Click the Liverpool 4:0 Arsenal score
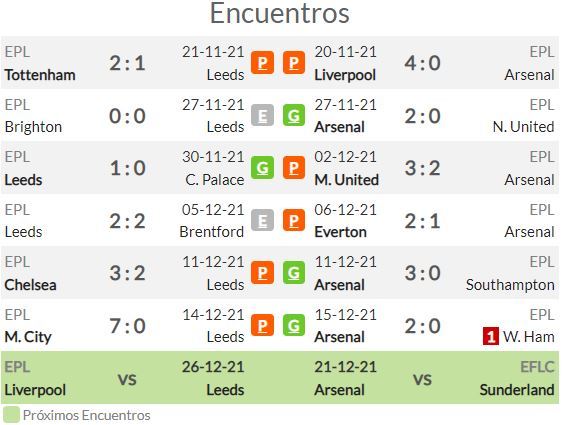Viewport: 562px width, 425px height. pos(423,63)
